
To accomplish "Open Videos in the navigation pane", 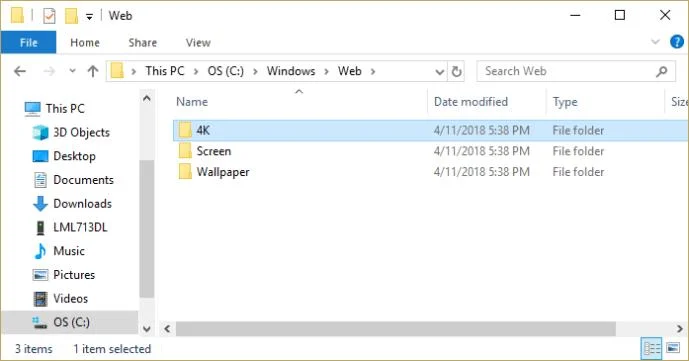I will [x=70, y=298].
